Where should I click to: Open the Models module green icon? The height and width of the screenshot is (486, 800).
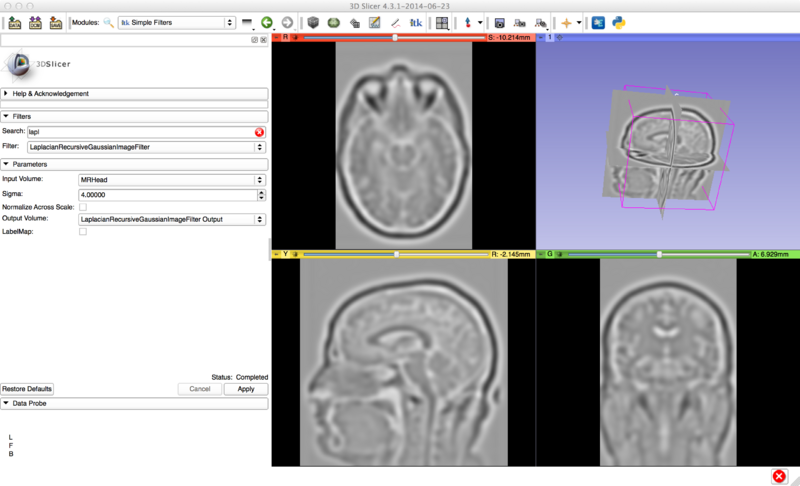tap(334, 22)
